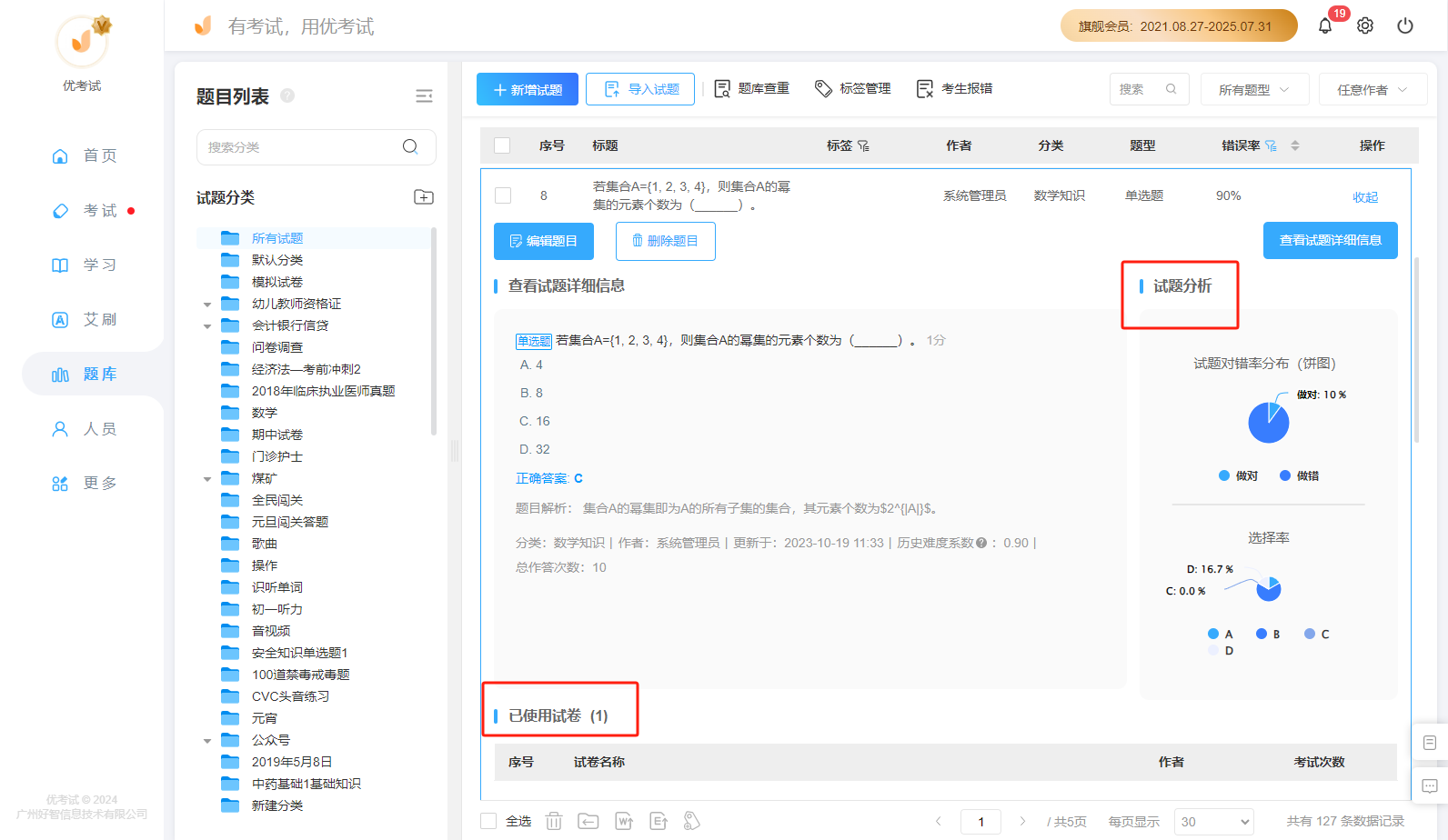This screenshot has height=840, width=1448.
Task: Go to 首页 in sidebar
Action: point(84,155)
